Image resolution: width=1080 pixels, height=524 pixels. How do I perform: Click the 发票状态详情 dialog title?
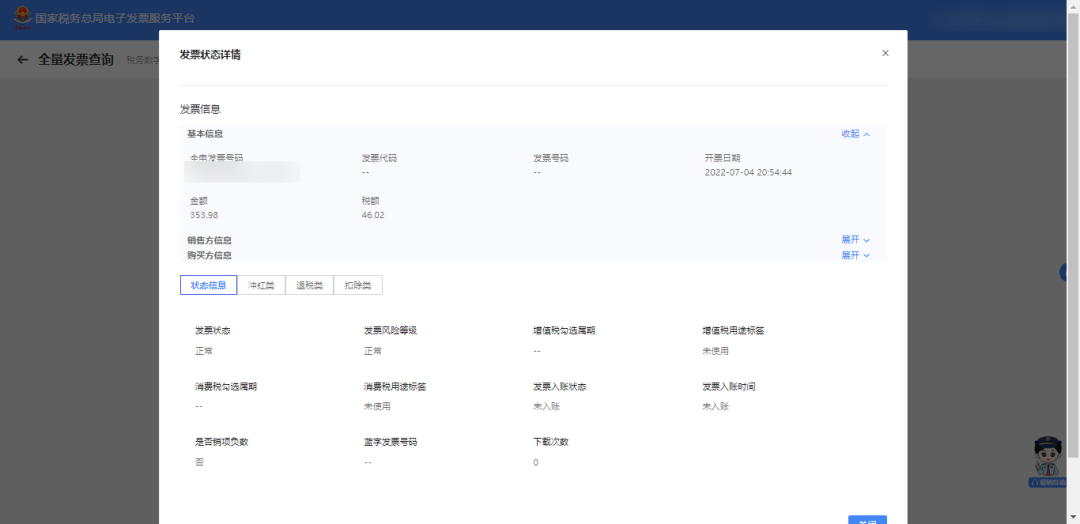(210, 55)
